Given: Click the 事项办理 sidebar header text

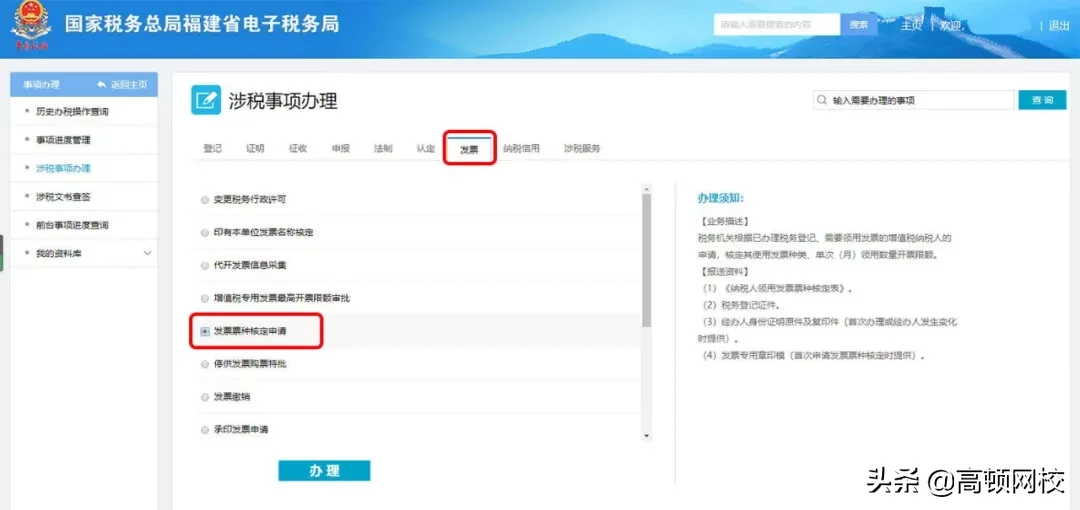Looking at the screenshot, I should pyautogui.click(x=41, y=85).
